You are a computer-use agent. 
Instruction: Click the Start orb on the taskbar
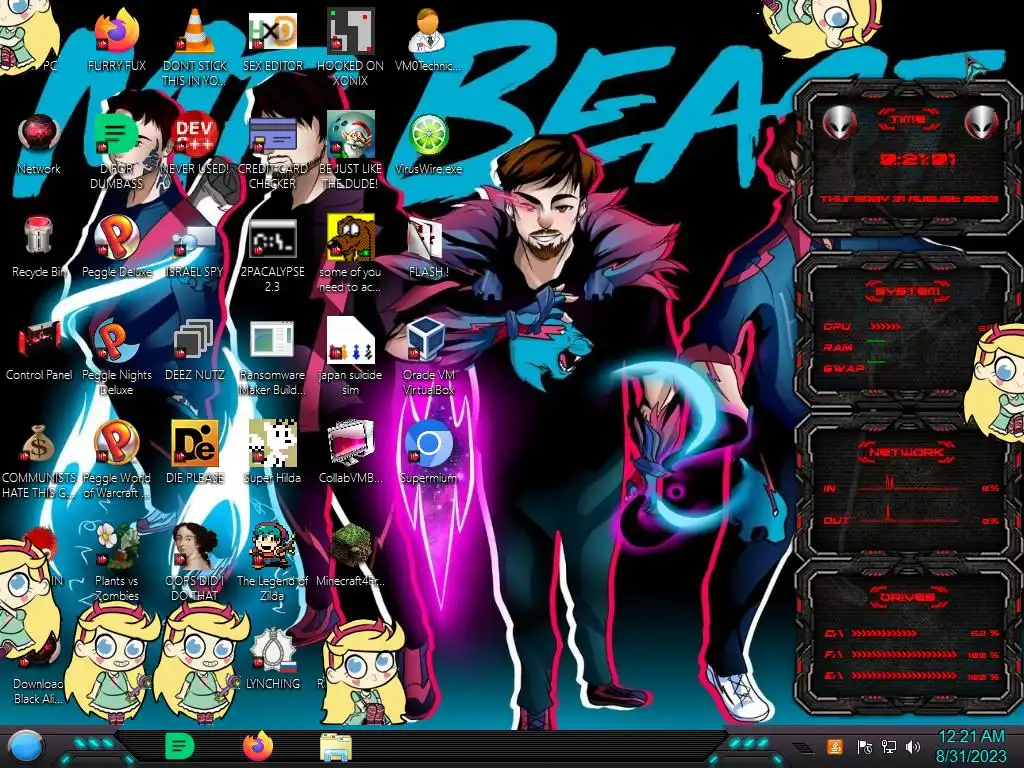tap(25, 748)
